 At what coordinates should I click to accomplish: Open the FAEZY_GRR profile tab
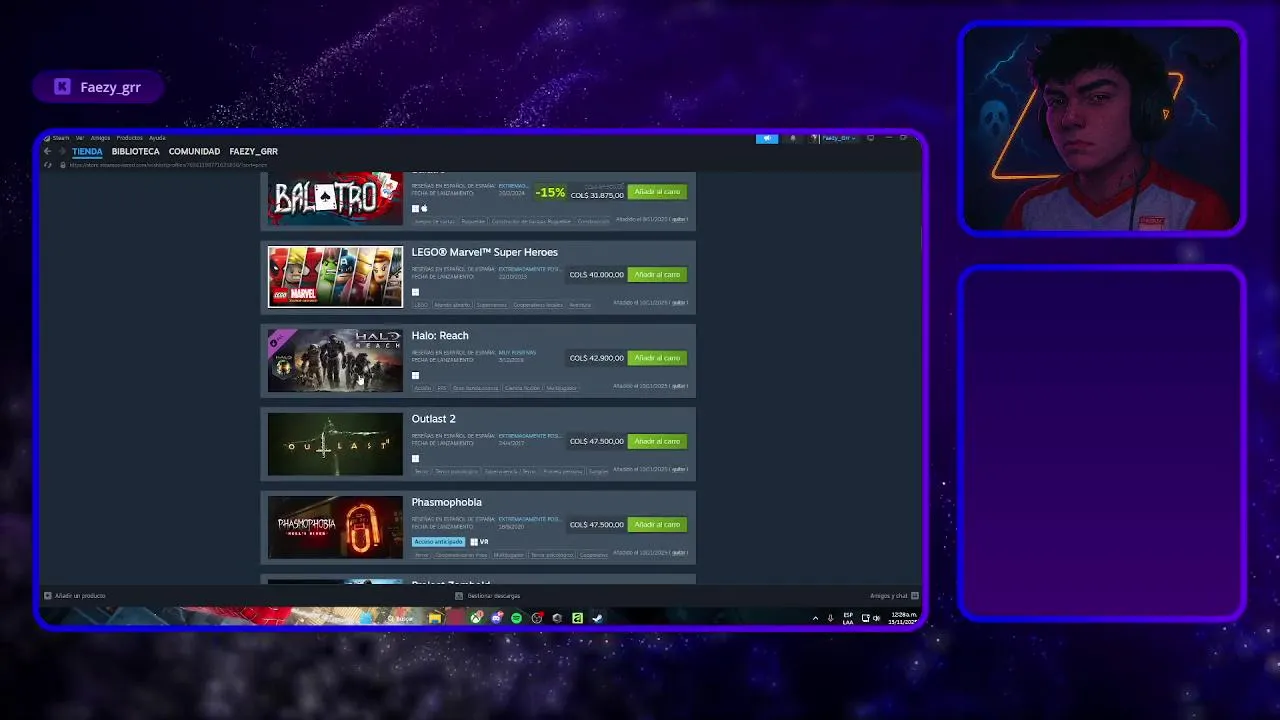point(253,152)
